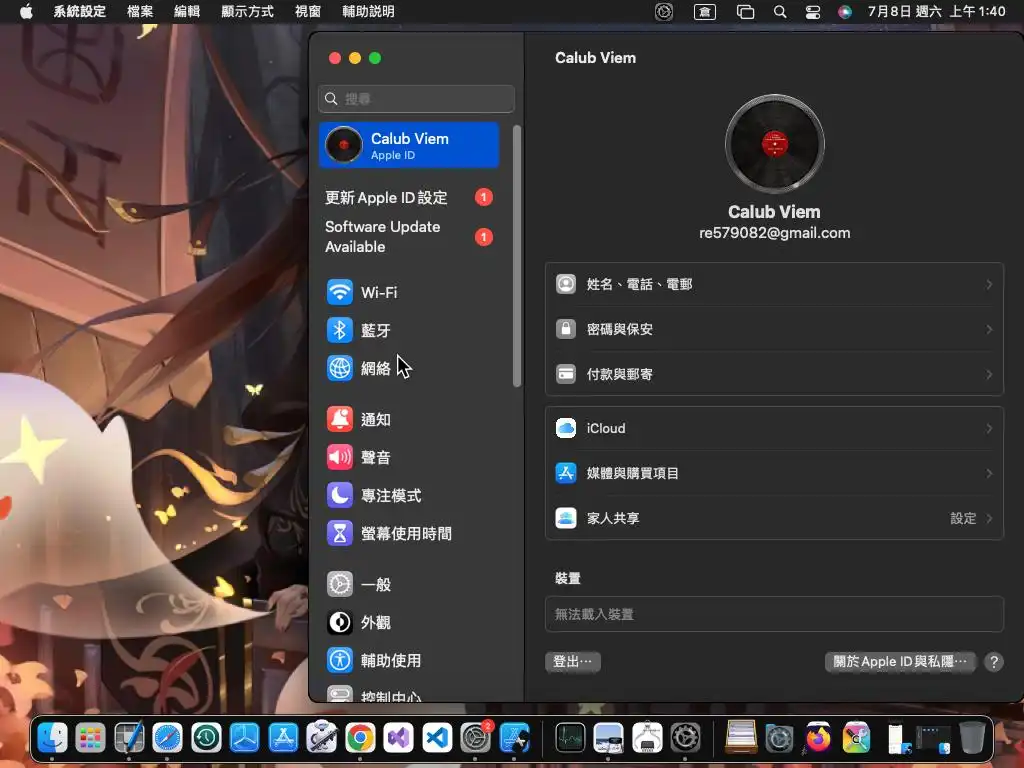Open Time Machine from the Dock
Image resolution: width=1024 pixels, height=768 pixels.
(206, 739)
